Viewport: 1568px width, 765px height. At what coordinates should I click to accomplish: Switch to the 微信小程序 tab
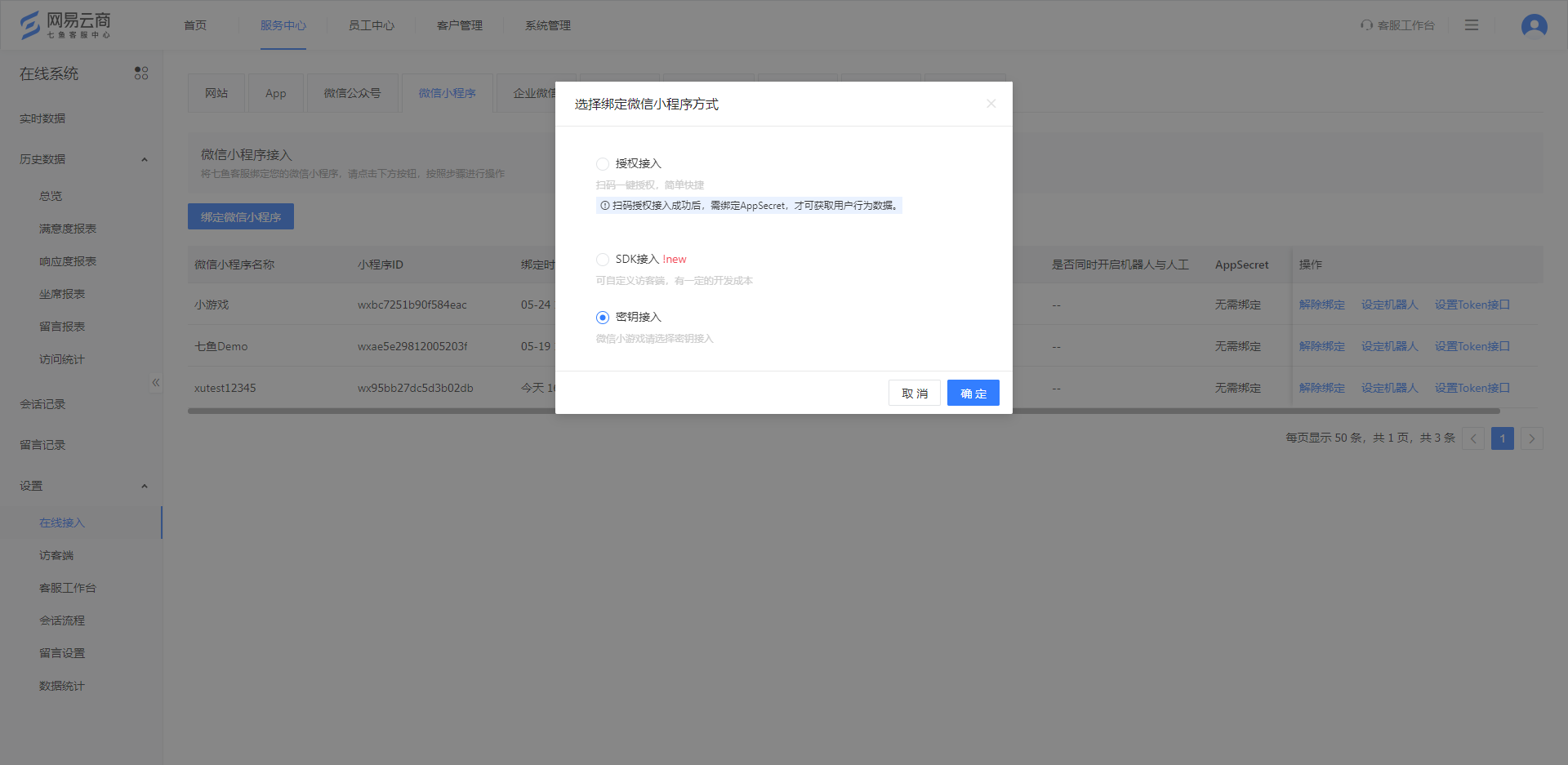click(448, 93)
